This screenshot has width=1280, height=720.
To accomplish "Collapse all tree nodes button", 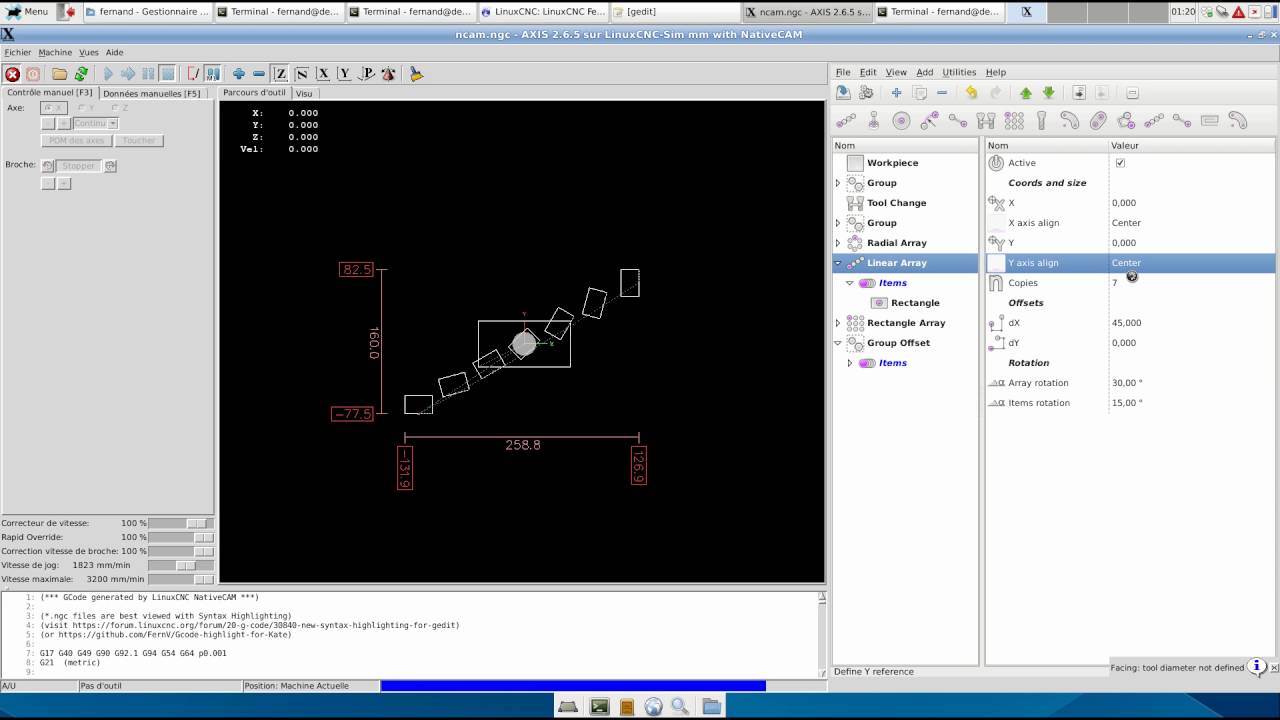I will (x=1132, y=93).
